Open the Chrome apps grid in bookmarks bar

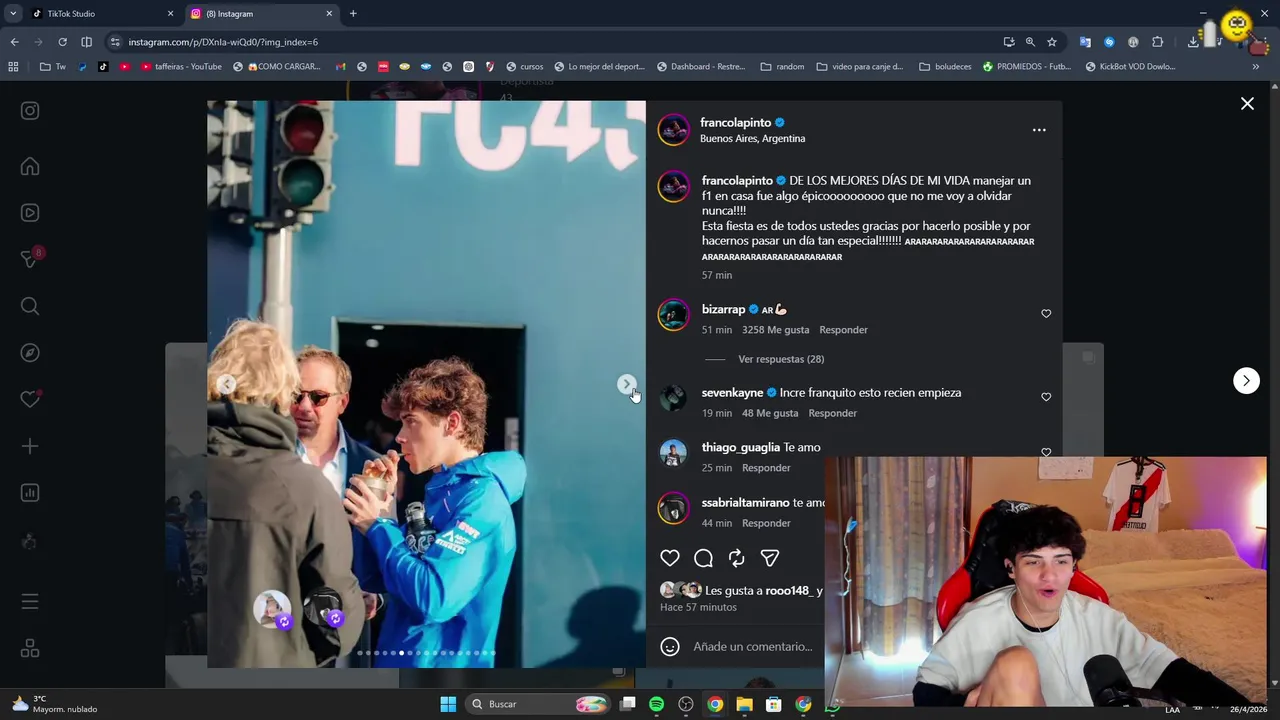click(x=13, y=67)
